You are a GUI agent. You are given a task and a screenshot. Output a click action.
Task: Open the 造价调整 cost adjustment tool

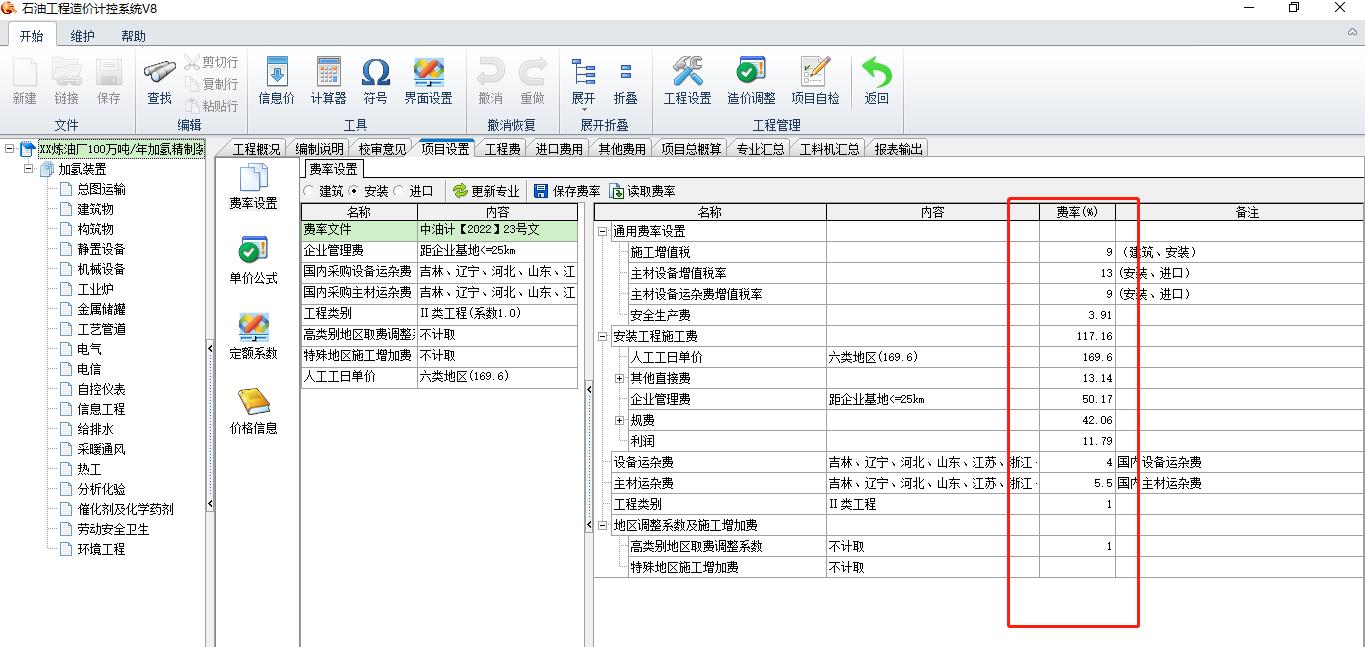point(751,80)
